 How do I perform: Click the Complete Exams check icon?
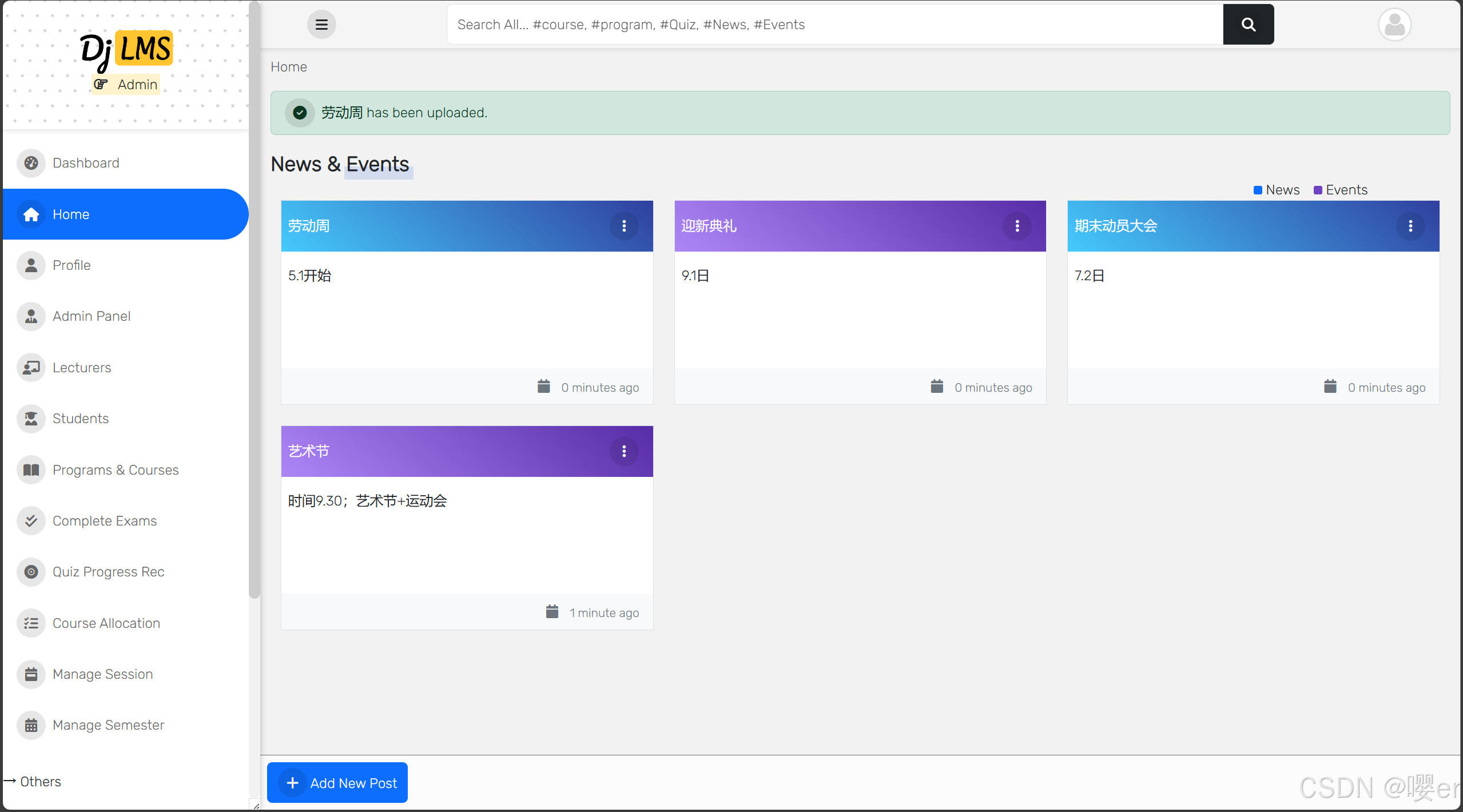[x=31, y=521]
